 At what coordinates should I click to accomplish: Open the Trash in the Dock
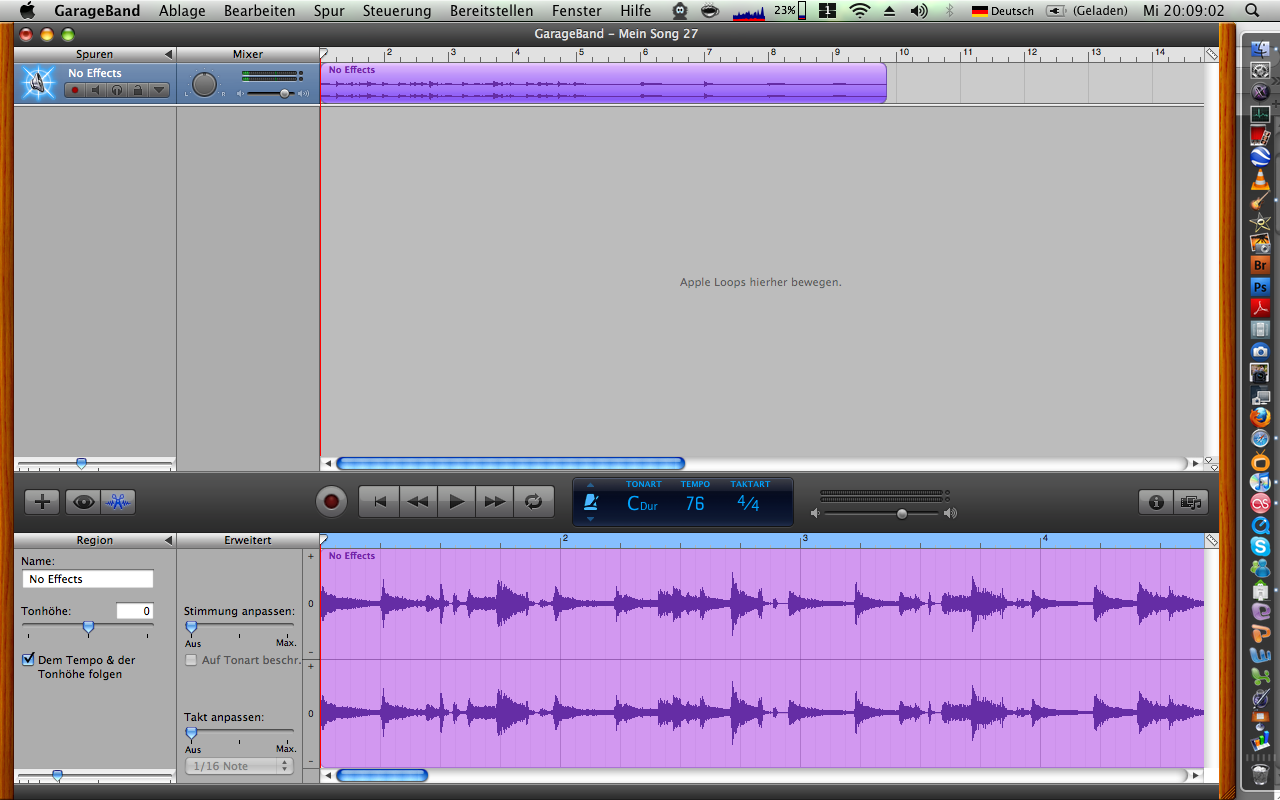(x=1260, y=774)
